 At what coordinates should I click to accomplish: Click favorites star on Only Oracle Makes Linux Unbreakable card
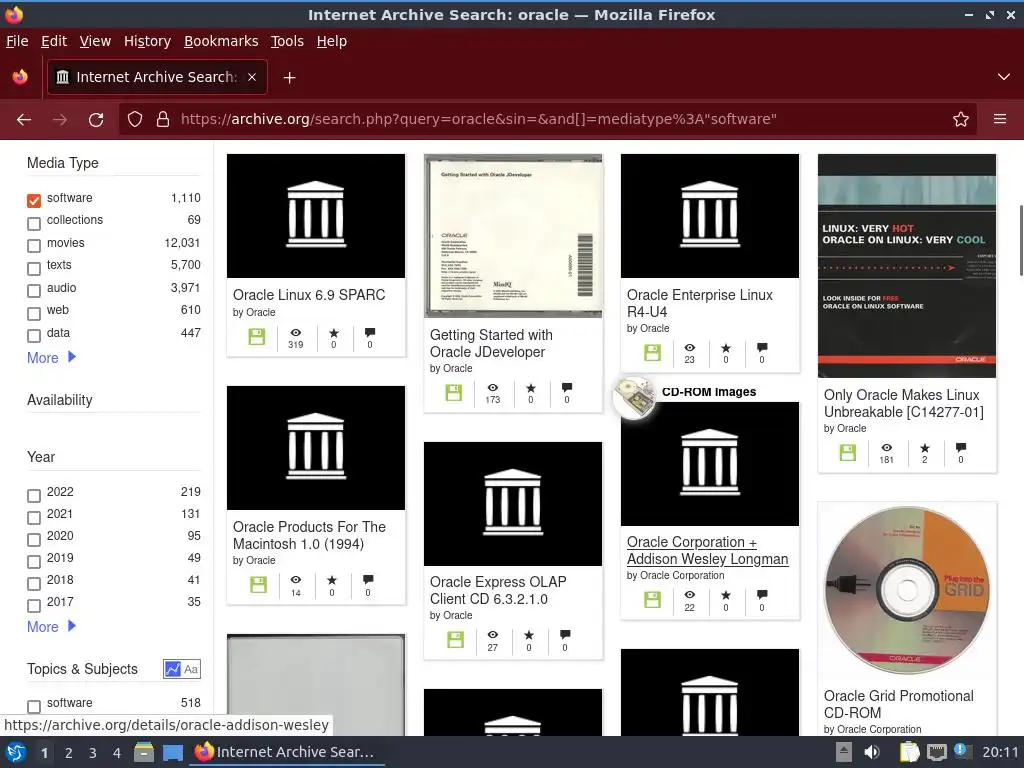tap(925, 448)
